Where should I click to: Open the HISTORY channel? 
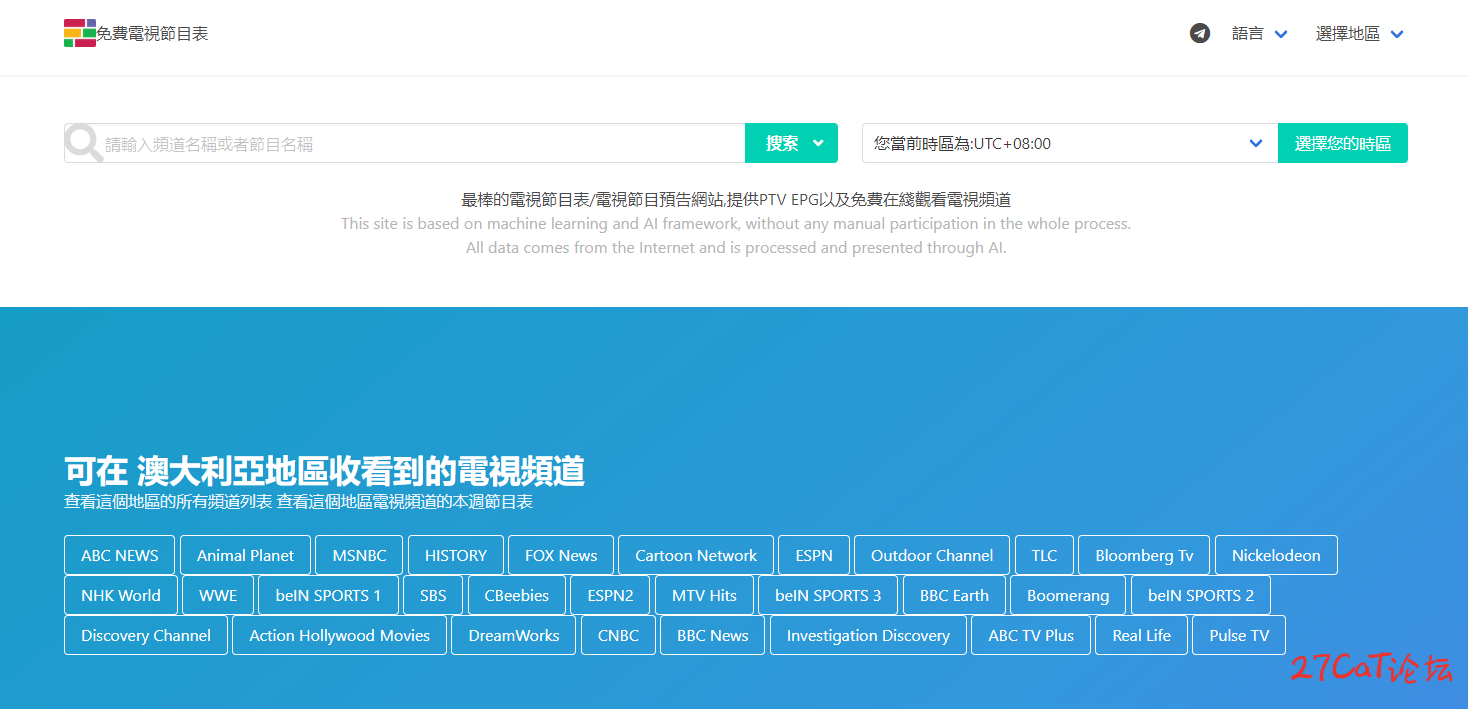click(x=456, y=555)
